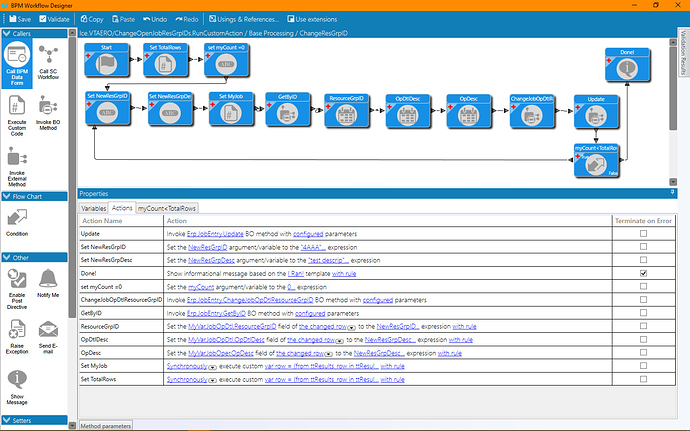Save the workflow
690x431 pixels.
(x=20, y=19)
